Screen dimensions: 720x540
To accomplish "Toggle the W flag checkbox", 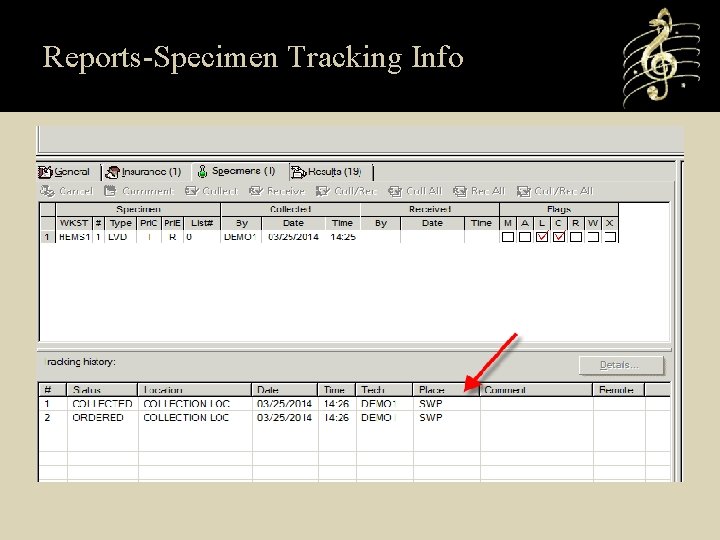I will (593, 237).
